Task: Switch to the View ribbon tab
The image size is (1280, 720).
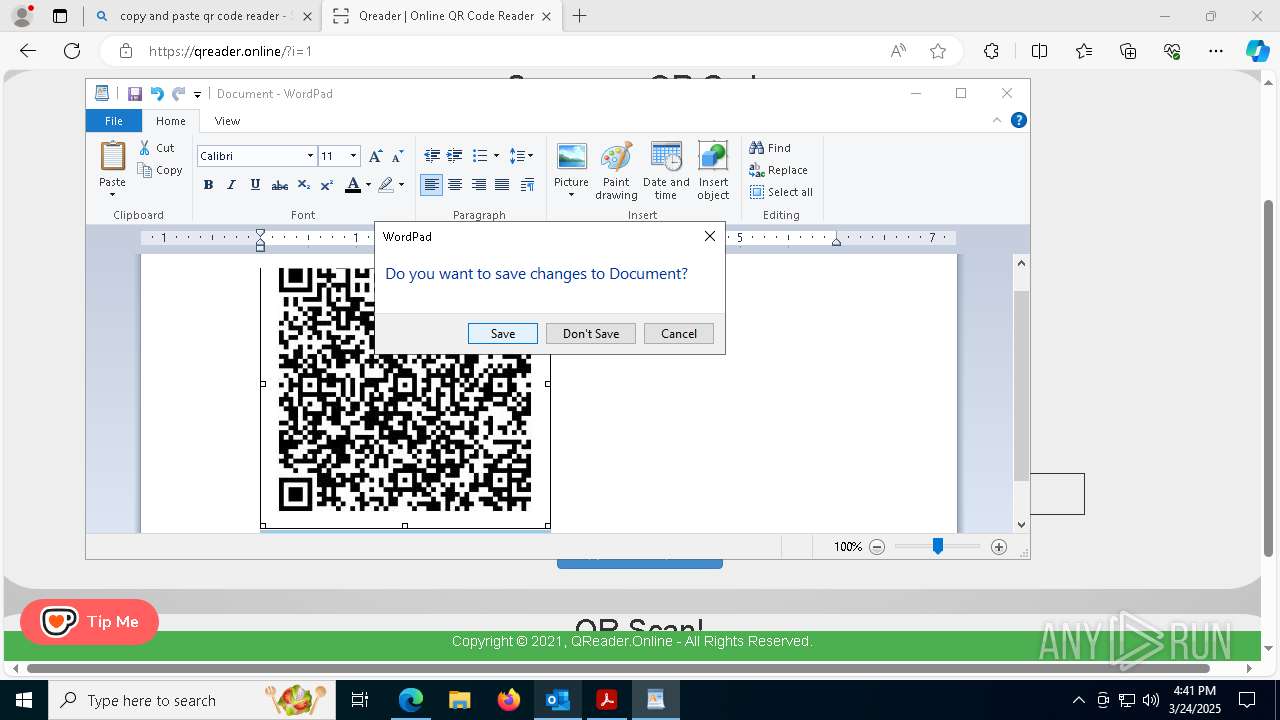Action: (227, 121)
